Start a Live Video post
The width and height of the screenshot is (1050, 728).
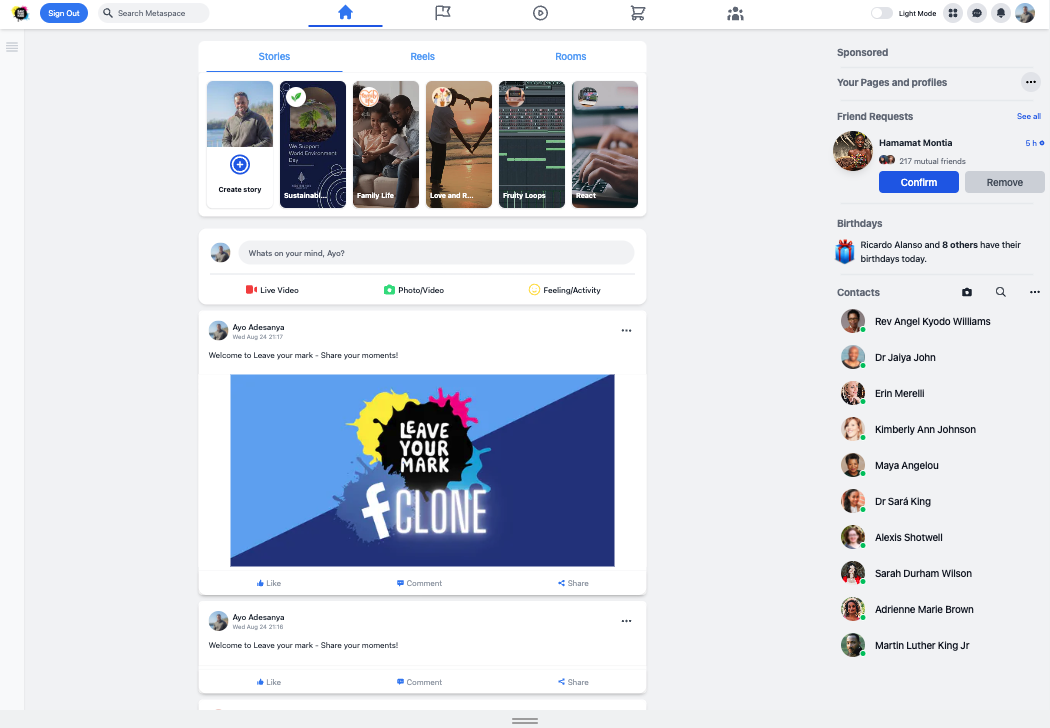click(272, 290)
